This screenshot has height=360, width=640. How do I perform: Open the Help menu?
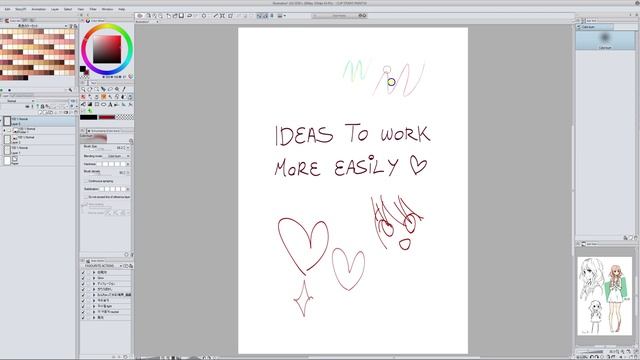point(122,9)
